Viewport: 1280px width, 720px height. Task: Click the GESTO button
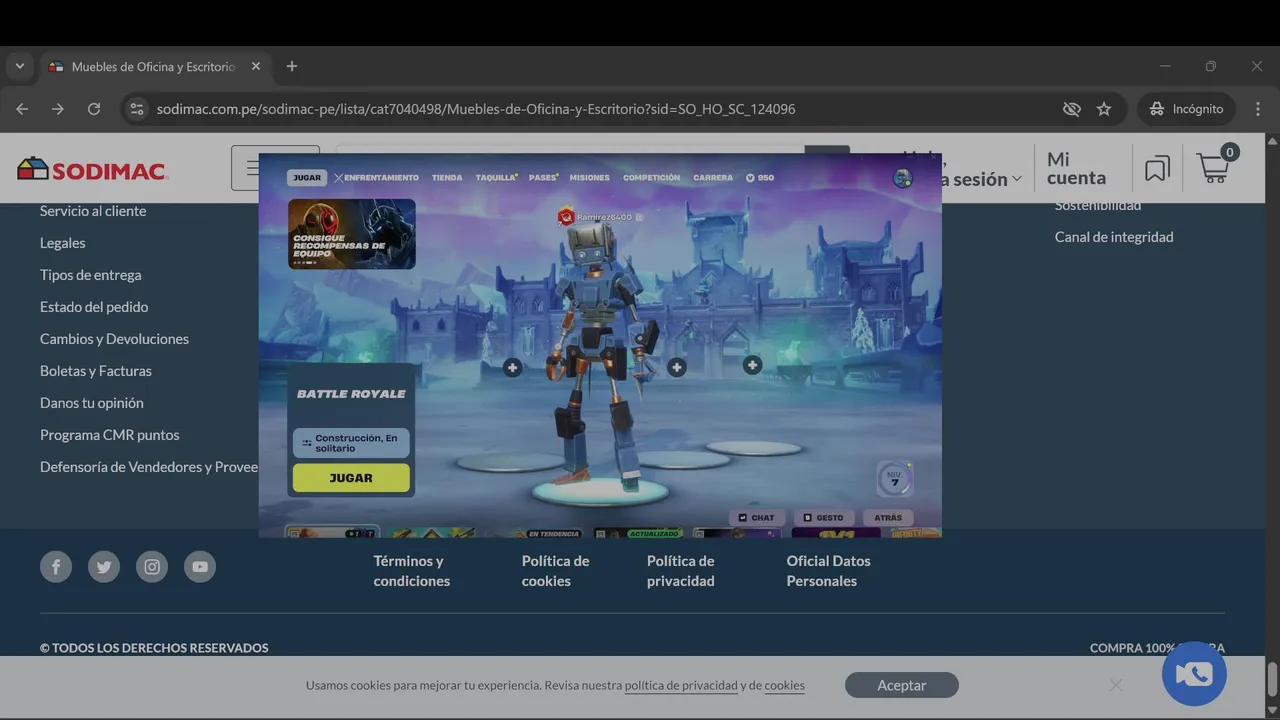point(824,518)
